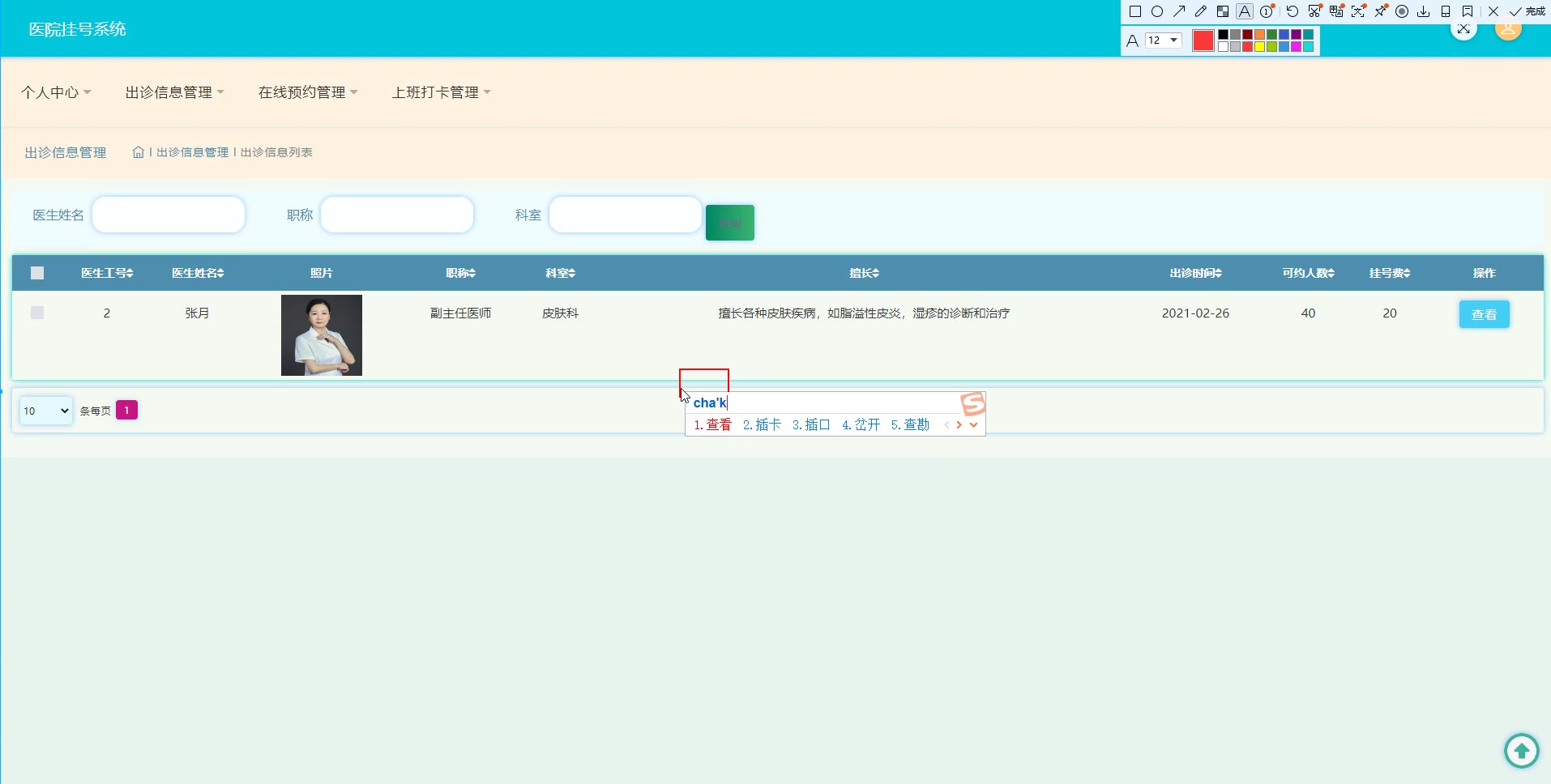The height and width of the screenshot is (784, 1551).
Task: Select the numbered marker tool
Action: 1267,11
